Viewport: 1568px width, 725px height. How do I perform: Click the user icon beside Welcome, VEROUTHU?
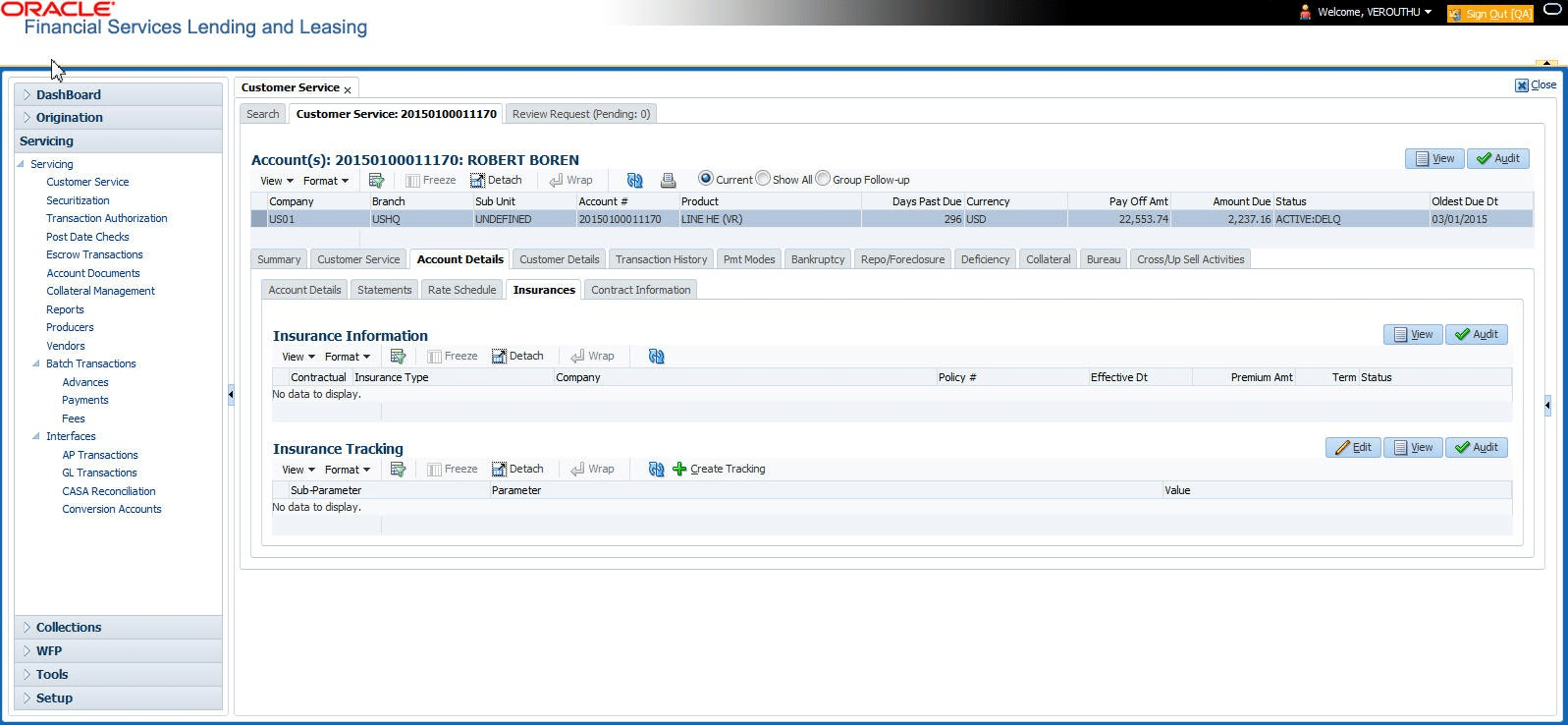(1305, 13)
